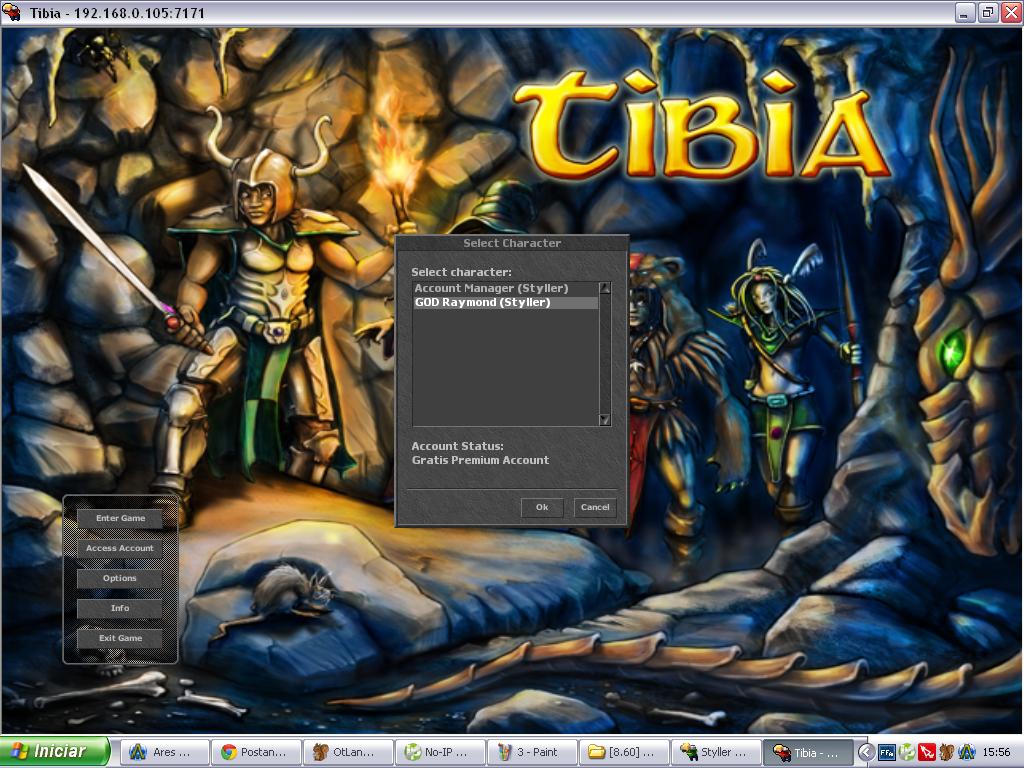1024x768 pixels.
Task: Open the Windows Iniciar start button
Action: (55, 752)
